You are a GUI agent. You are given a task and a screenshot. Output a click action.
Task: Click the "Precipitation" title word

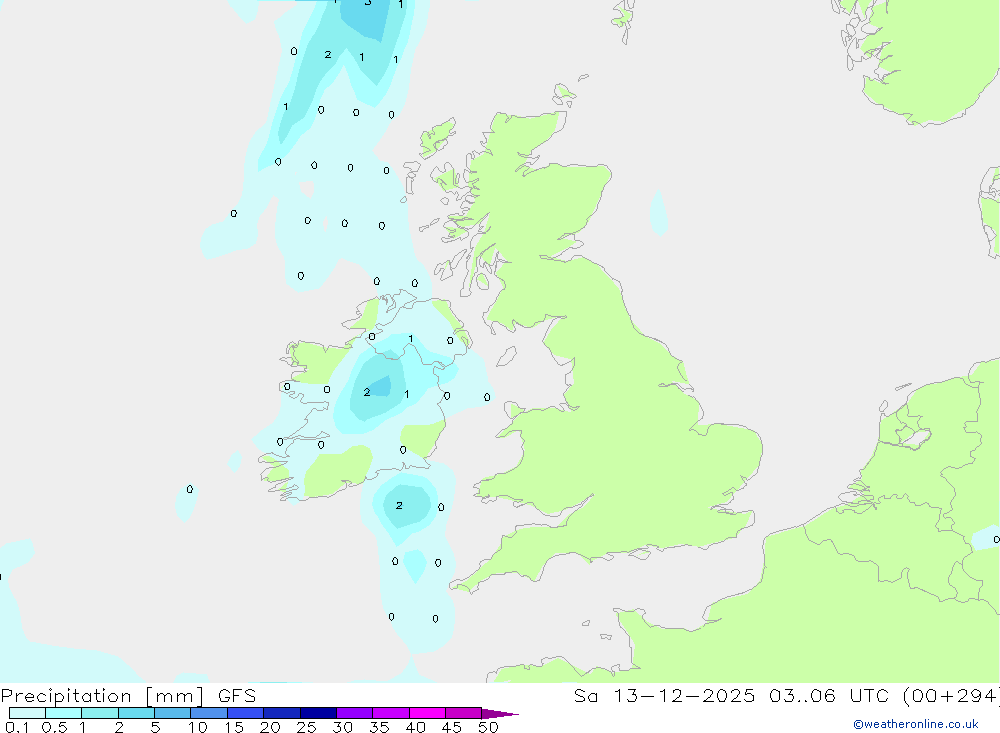coord(66,696)
